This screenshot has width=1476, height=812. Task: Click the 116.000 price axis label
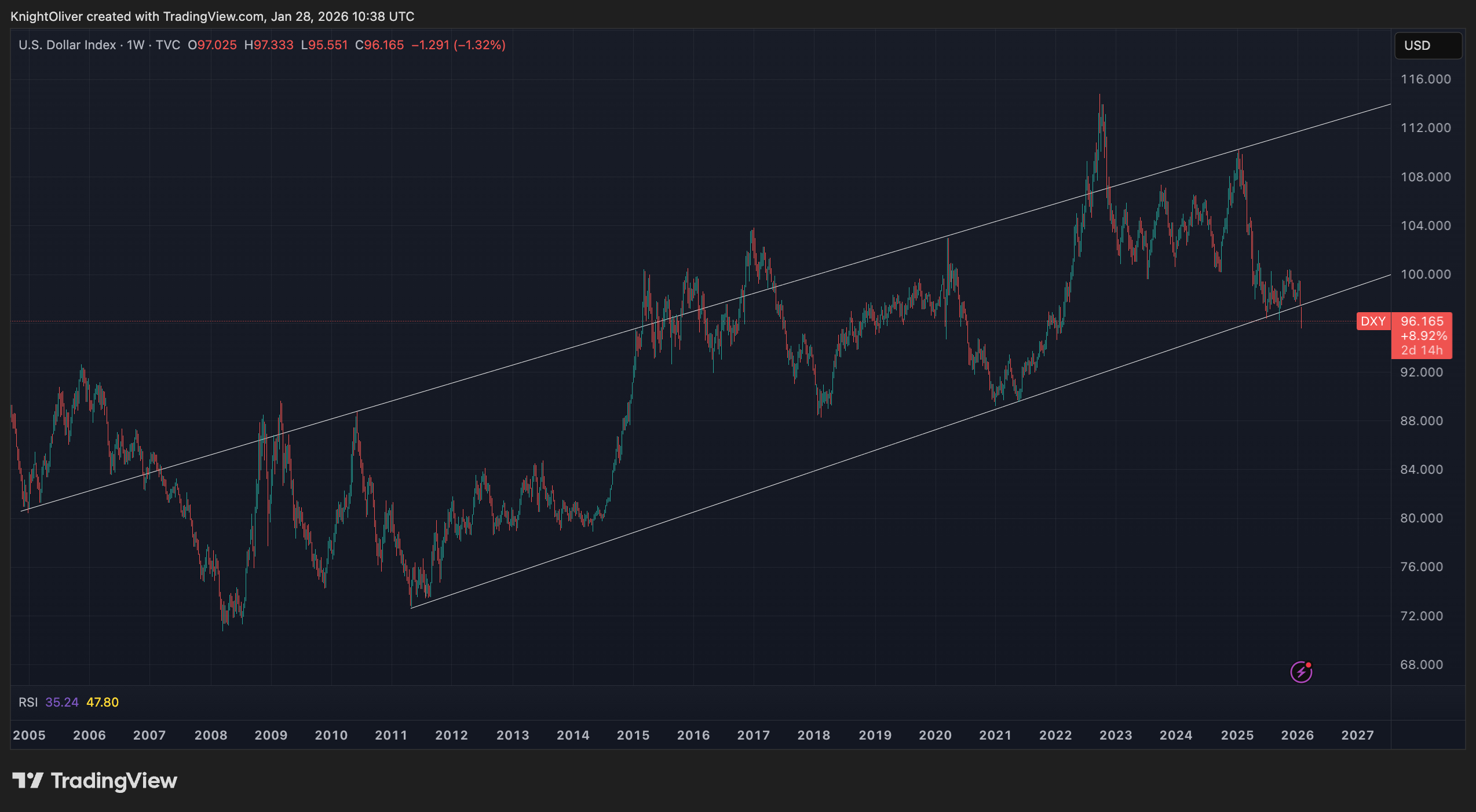pyautogui.click(x=1425, y=79)
